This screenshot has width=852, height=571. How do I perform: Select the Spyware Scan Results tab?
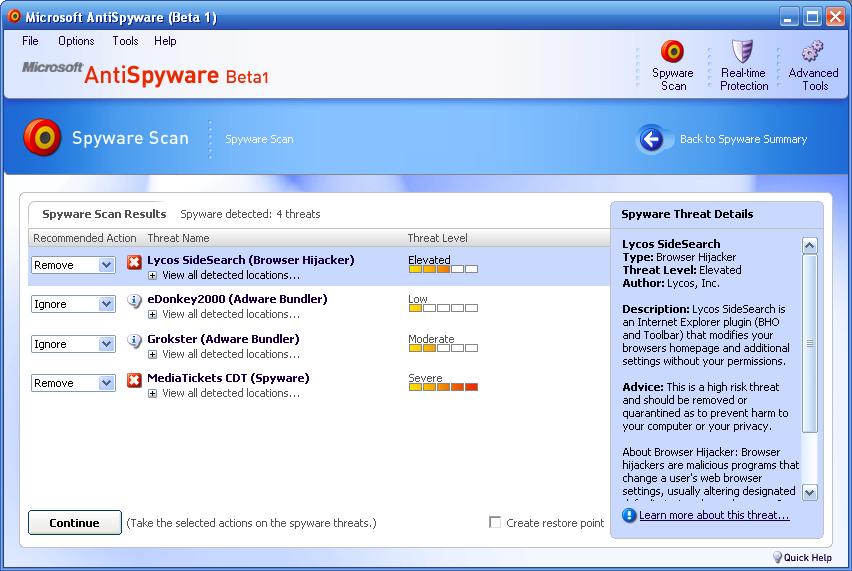click(x=104, y=214)
